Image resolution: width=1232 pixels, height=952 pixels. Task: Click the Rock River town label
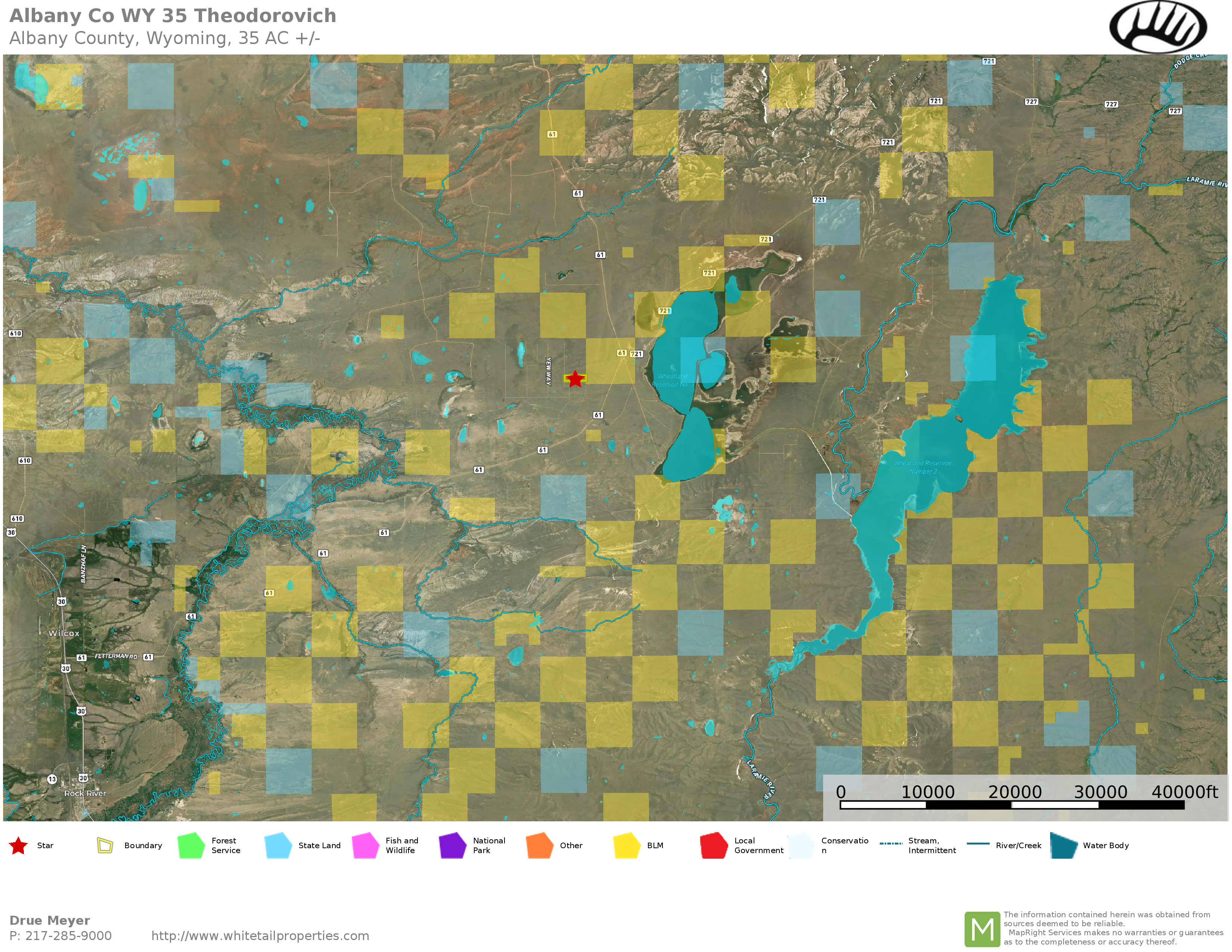click(x=85, y=793)
